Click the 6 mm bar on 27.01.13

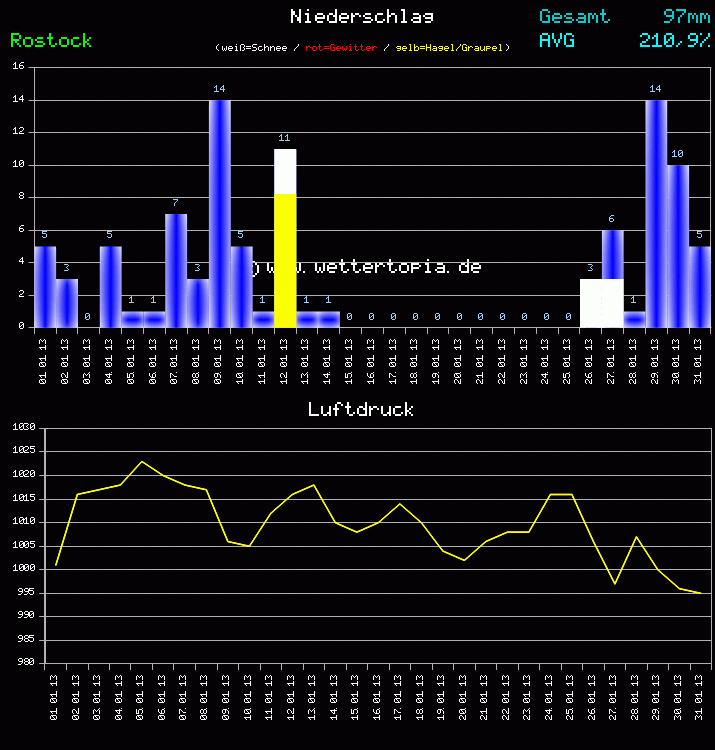[x=613, y=255]
